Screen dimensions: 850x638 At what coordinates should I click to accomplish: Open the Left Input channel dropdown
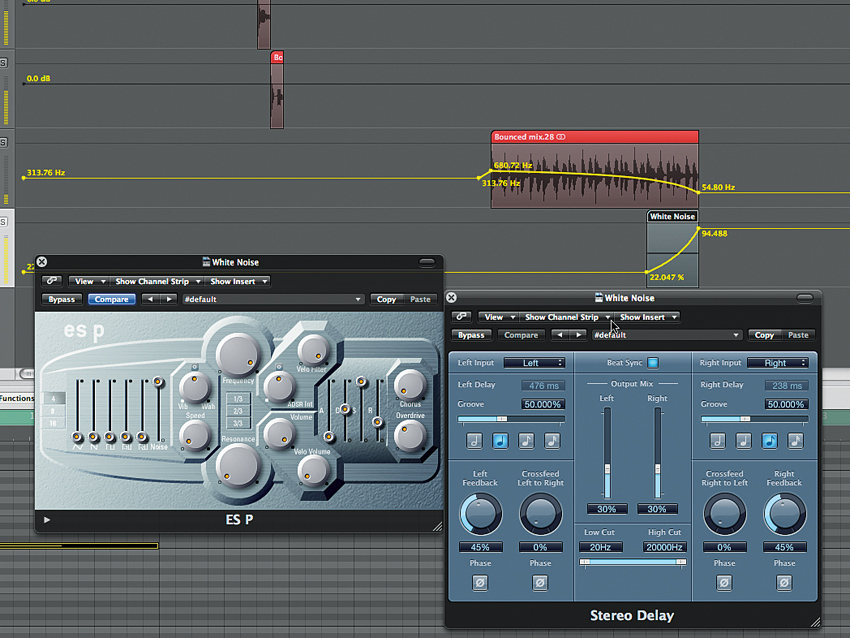[x=534, y=363]
